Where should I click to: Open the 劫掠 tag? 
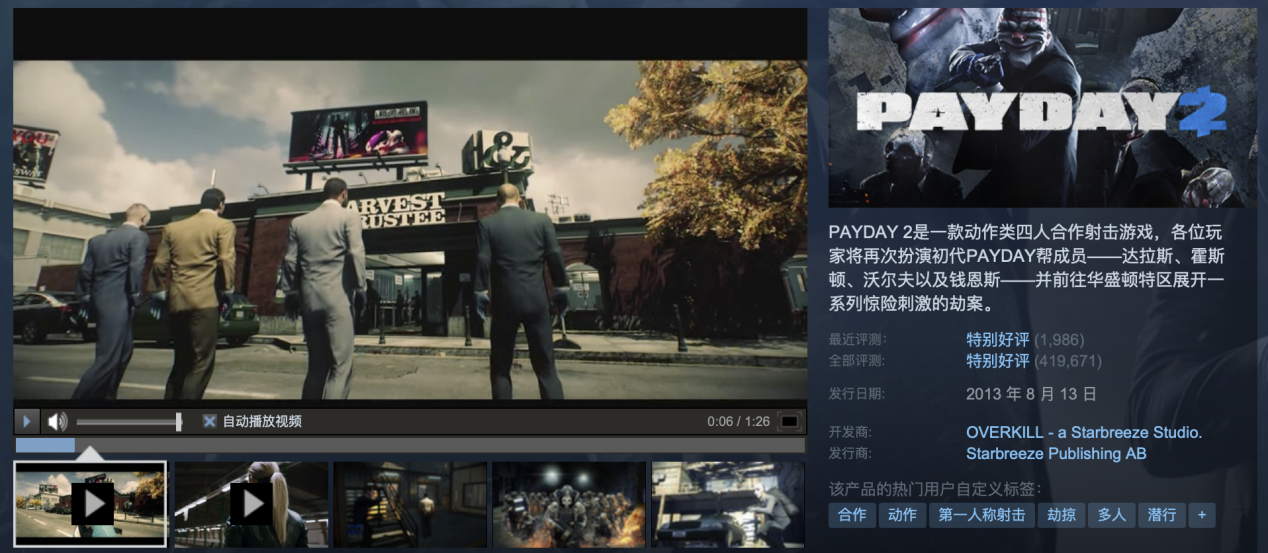tap(1061, 515)
